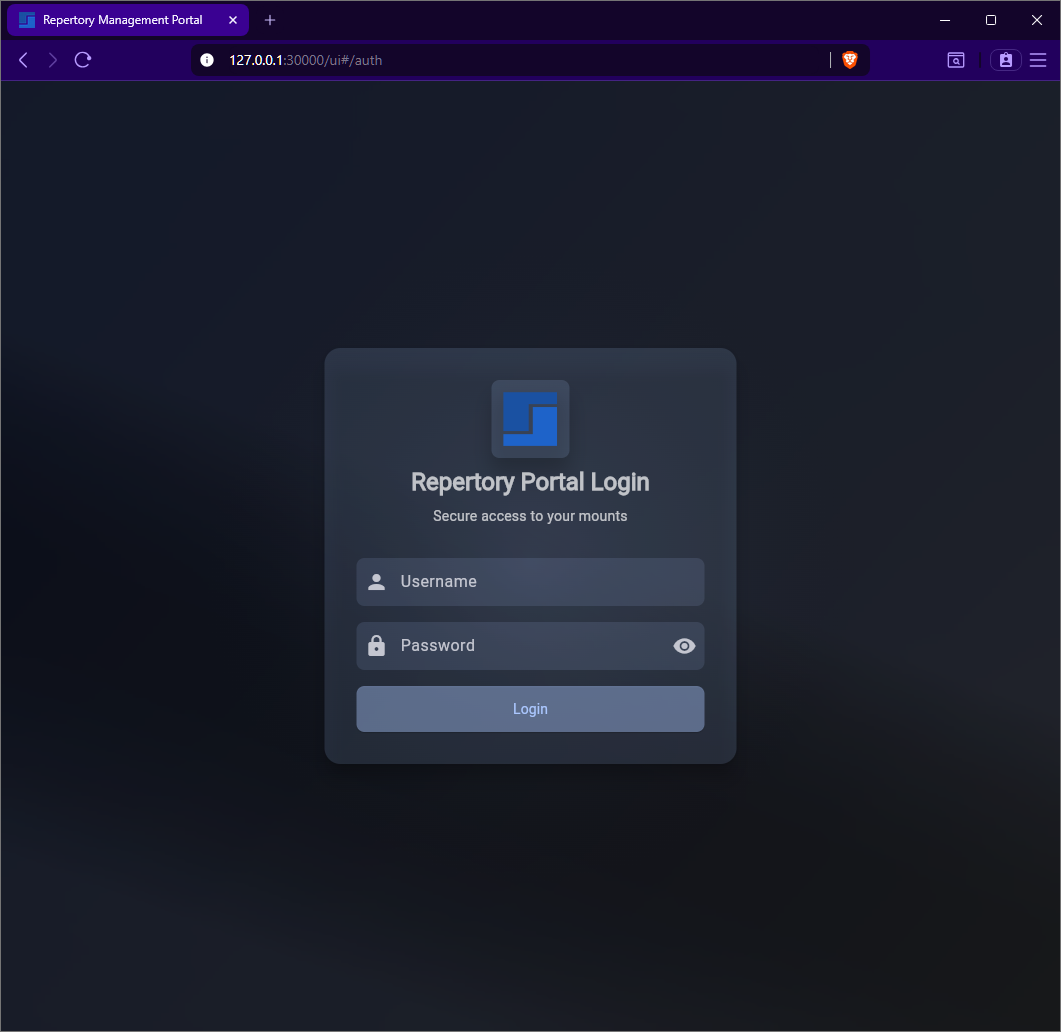This screenshot has width=1061, height=1032.
Task: Focus the Username input field
Action: pos(540,582)
